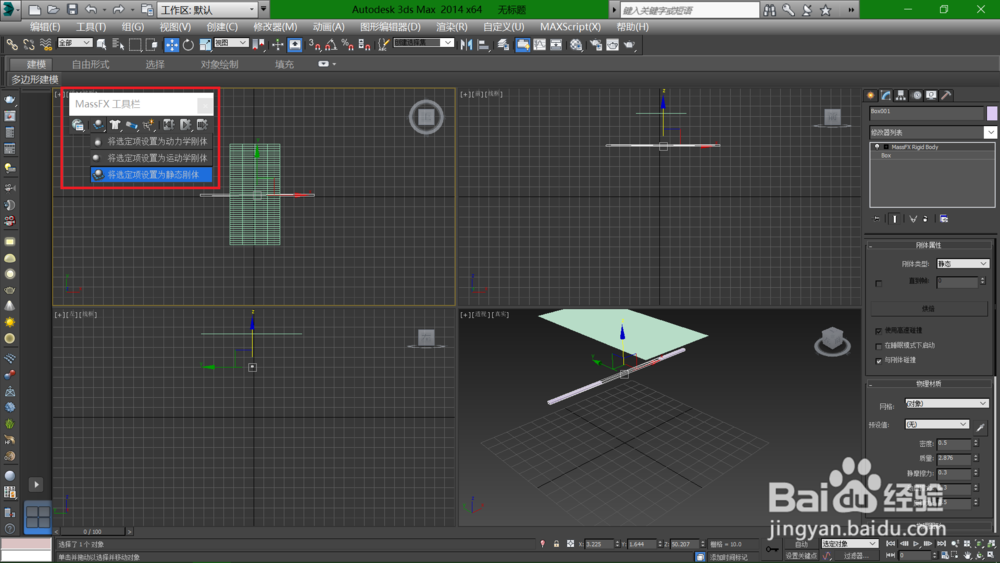Click the Set Key key icon
The height and width of the screenshot is (563, 1000).
772,549
